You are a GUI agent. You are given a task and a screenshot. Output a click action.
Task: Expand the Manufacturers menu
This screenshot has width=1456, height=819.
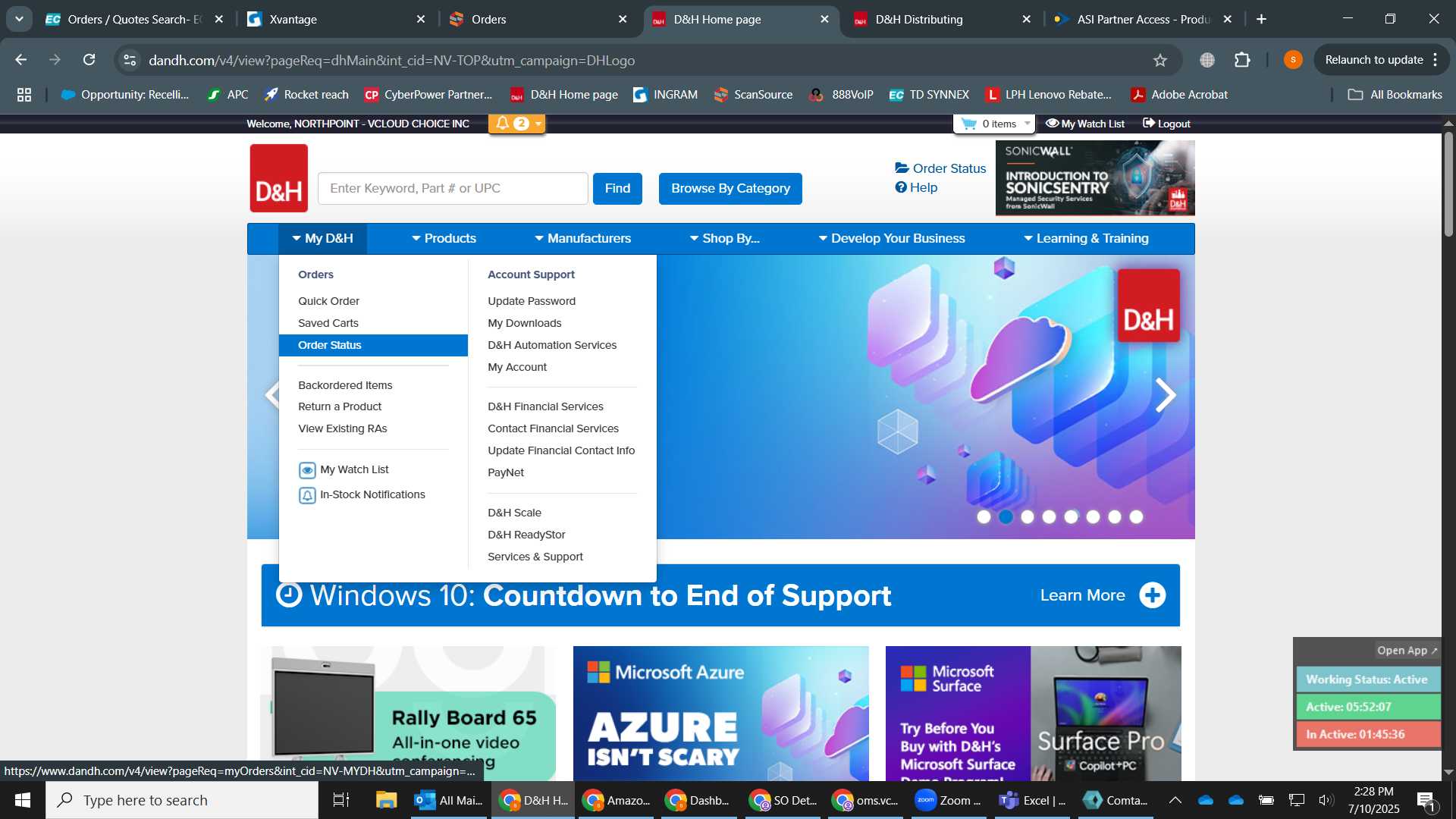click(x=582, y=238)
